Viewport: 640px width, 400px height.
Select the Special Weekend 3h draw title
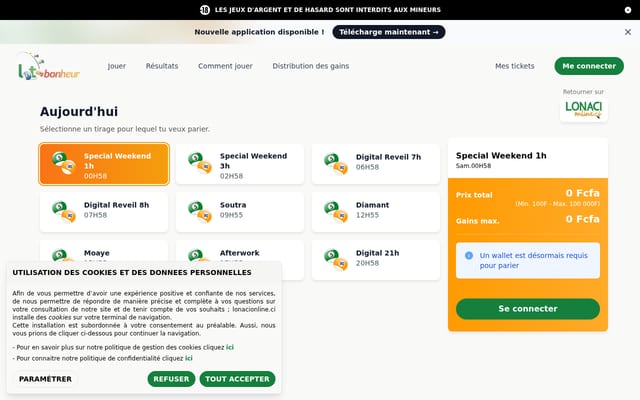point(253,161)
